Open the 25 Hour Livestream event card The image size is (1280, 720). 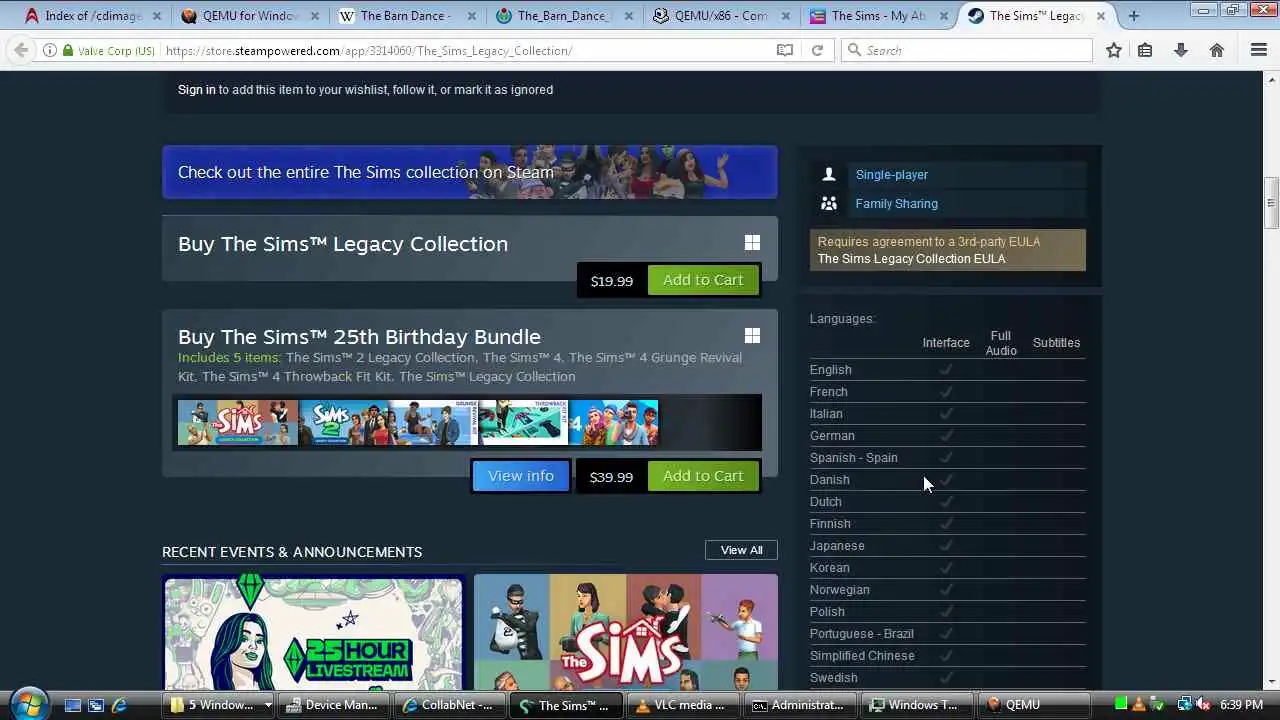click(313, 632)
